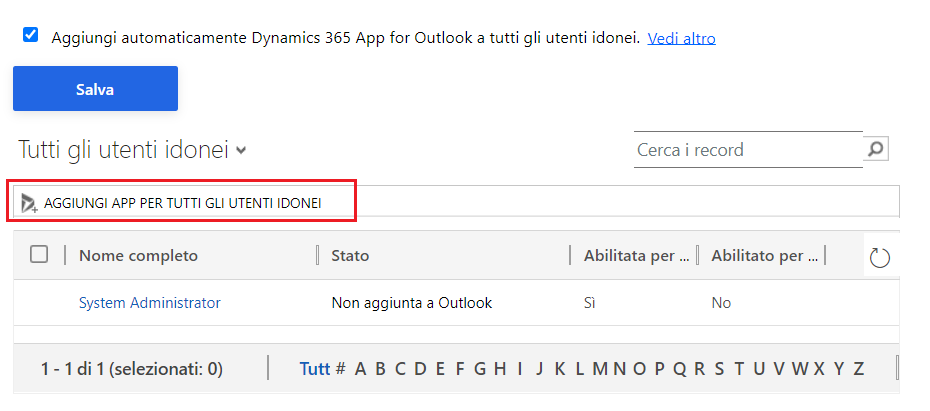Filter records by letter D
930x411 pixels.
(420, 369)
